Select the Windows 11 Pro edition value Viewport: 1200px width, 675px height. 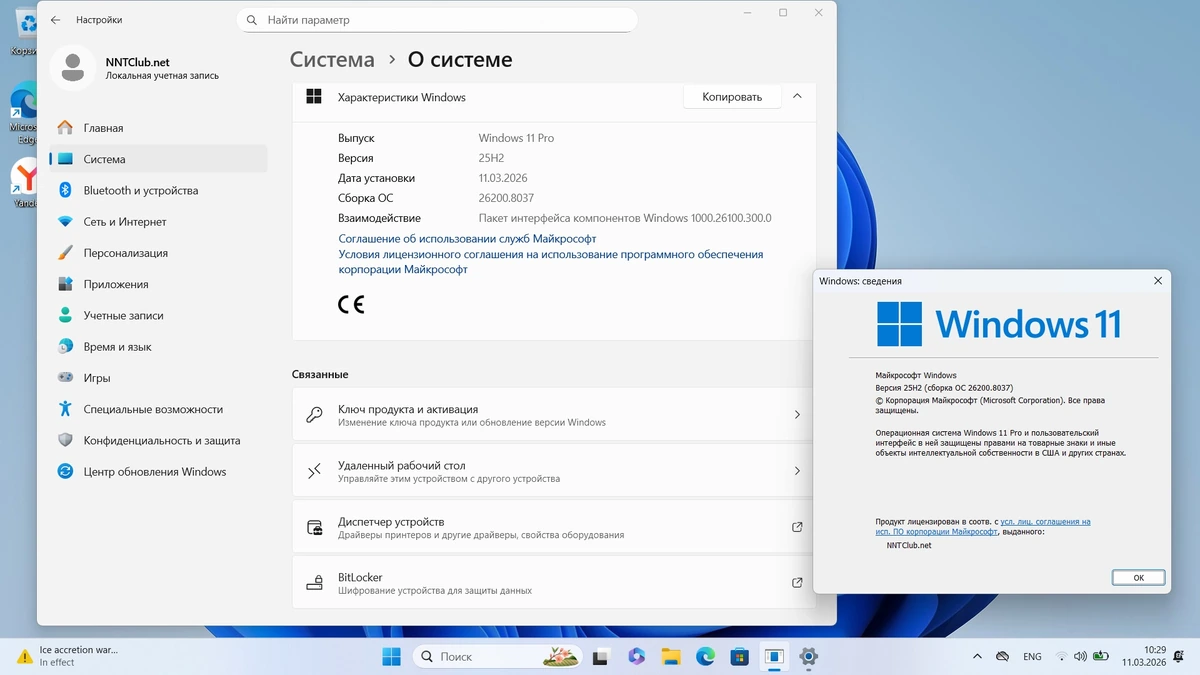pos(516,138)
